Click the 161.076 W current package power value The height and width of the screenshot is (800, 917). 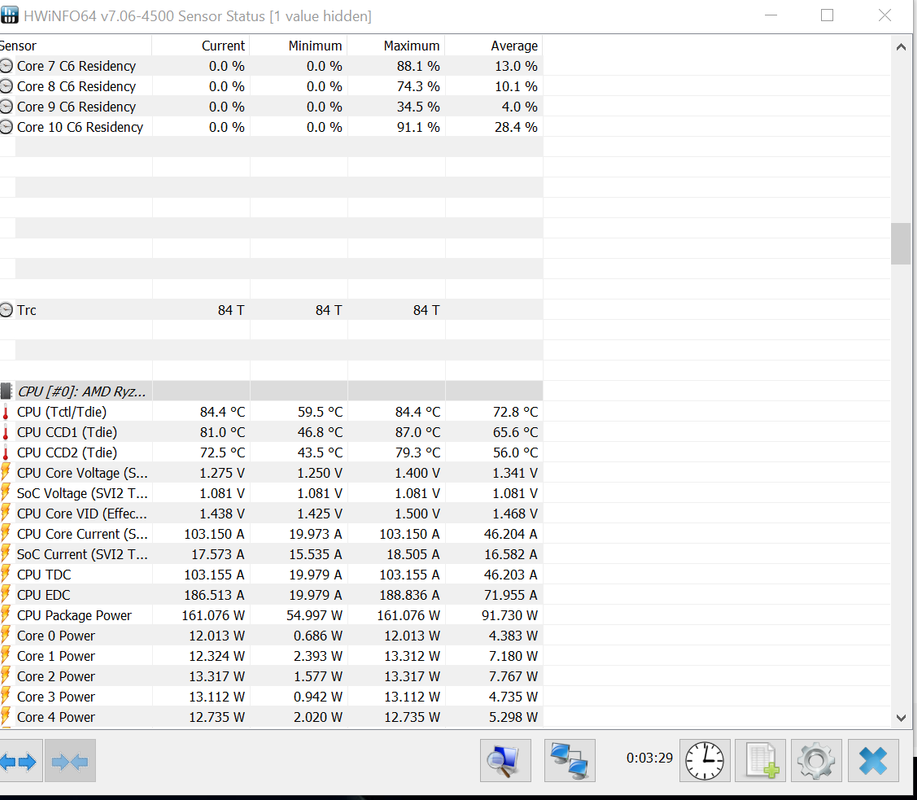(x=213, y=615)
